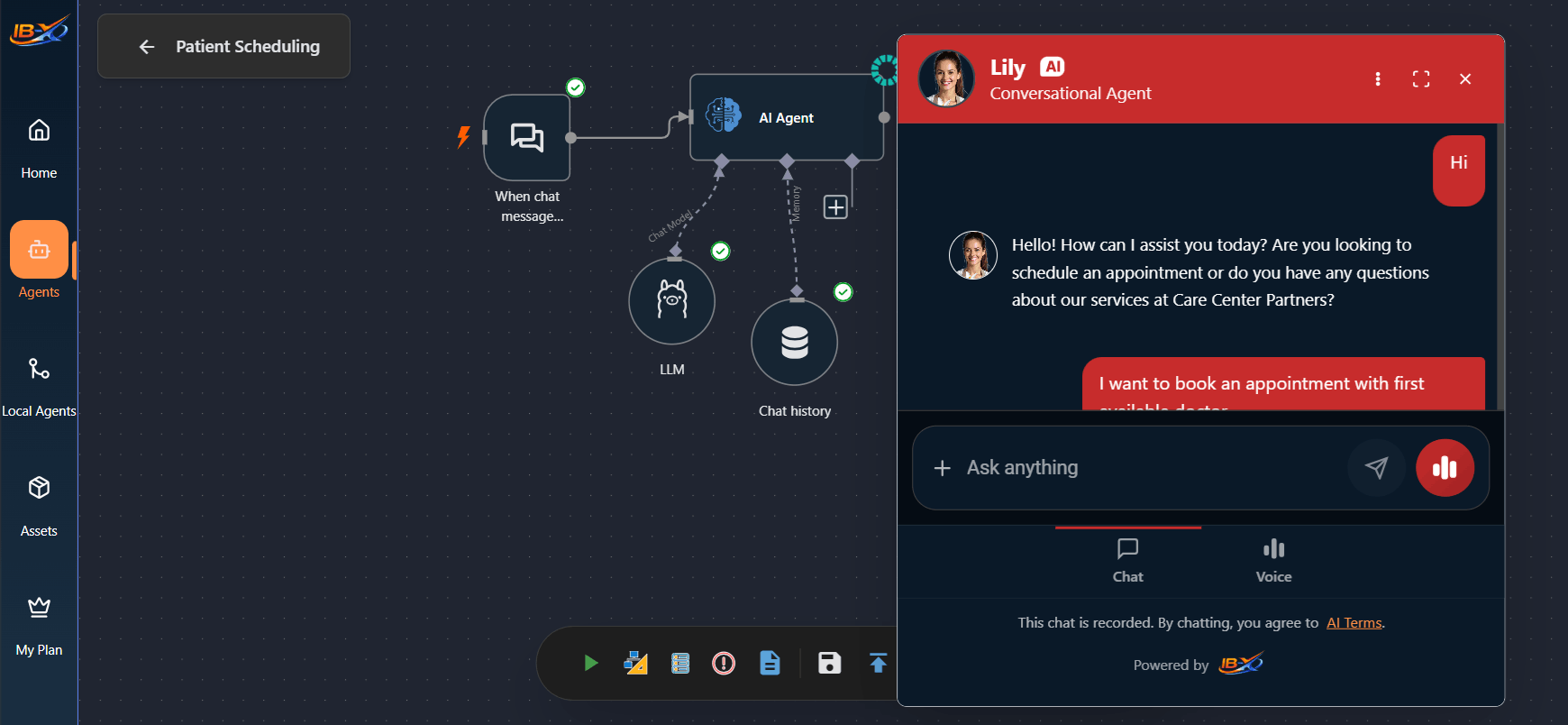
Task: Open the server list icon in toolbar
Action: [680, 664]
